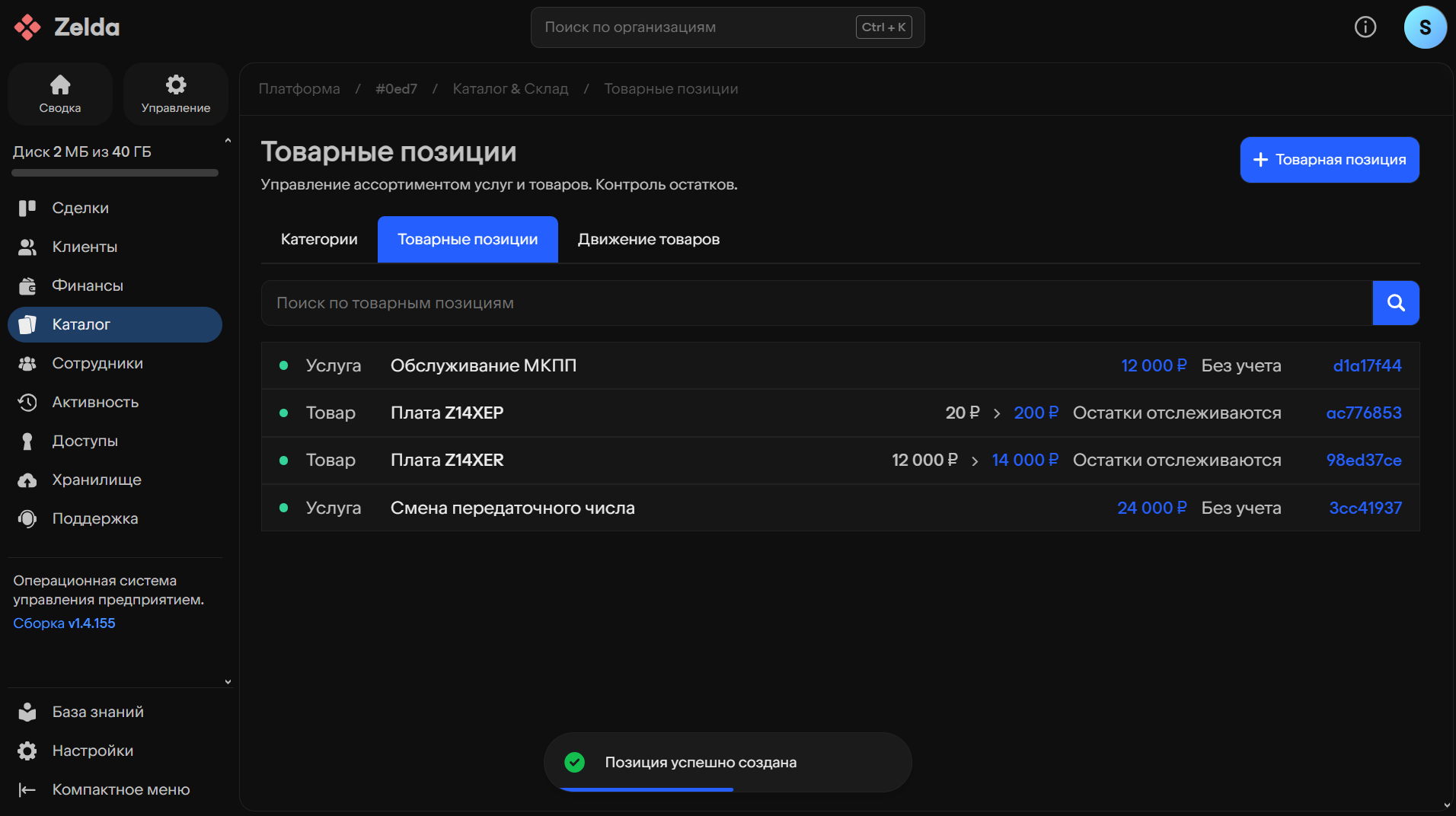Click the blue search magnifier button
Image resolution: width=1456 pixels, height=816 pixels.
tap(1395, 303)
